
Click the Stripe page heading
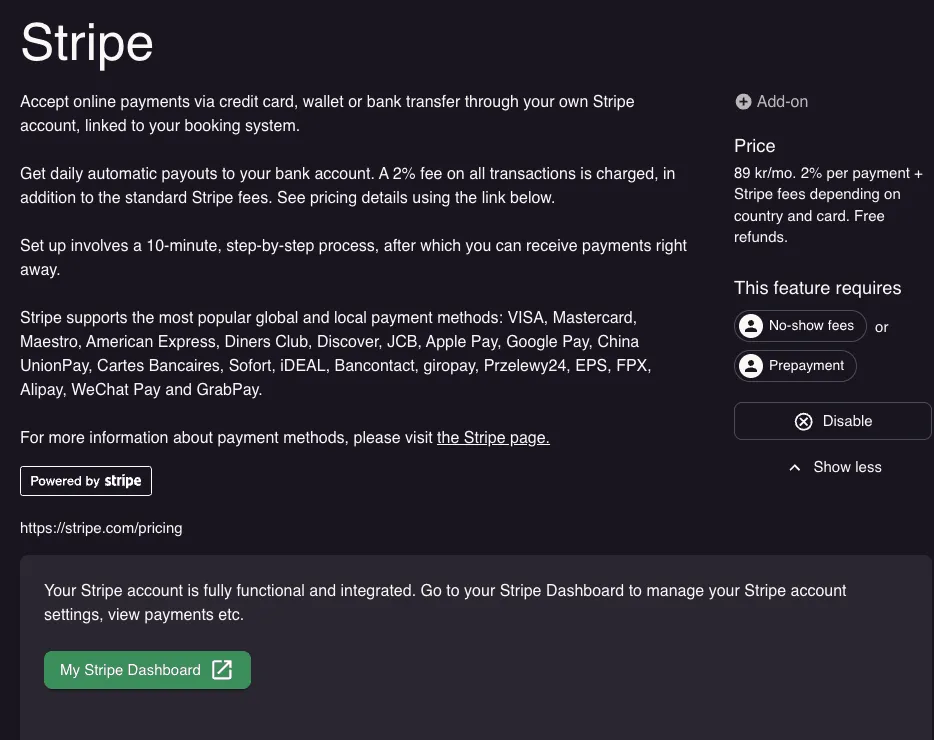click(87, 43)
